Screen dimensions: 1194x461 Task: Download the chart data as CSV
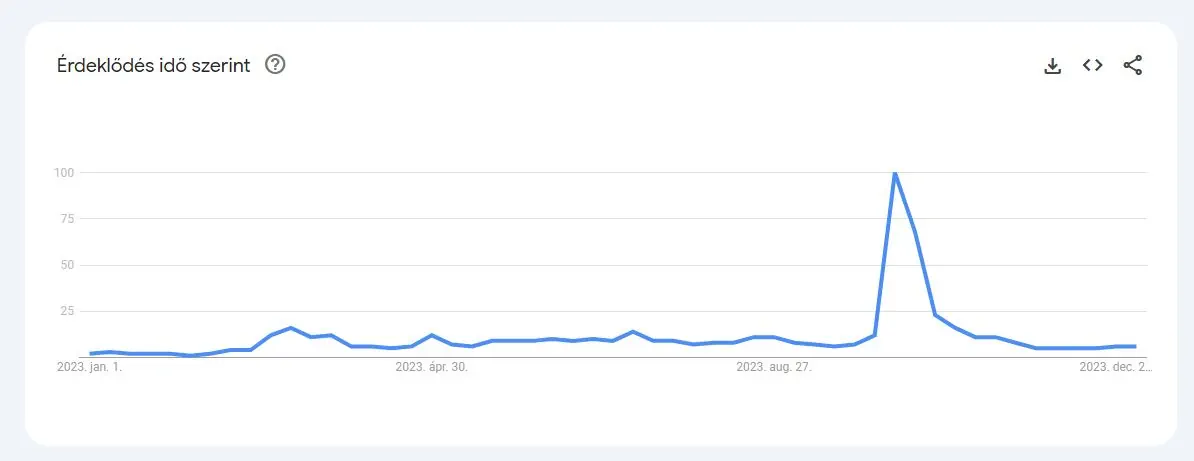point(1052,66)
